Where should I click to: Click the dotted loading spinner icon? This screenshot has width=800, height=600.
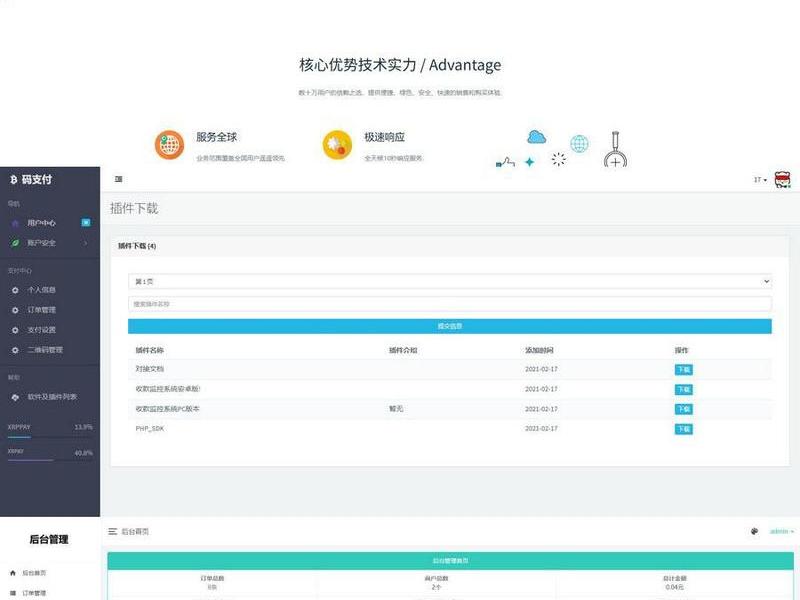[559, 159]
